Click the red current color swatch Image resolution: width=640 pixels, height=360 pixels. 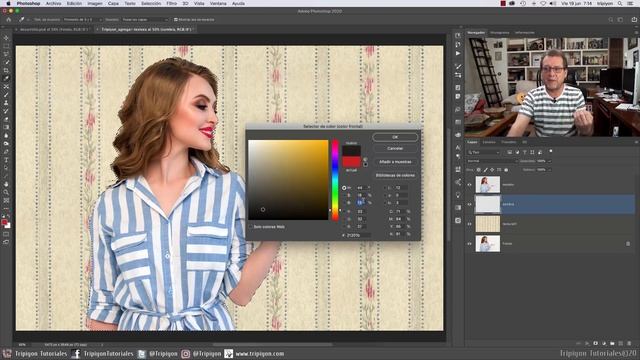(x=351, y=162)
